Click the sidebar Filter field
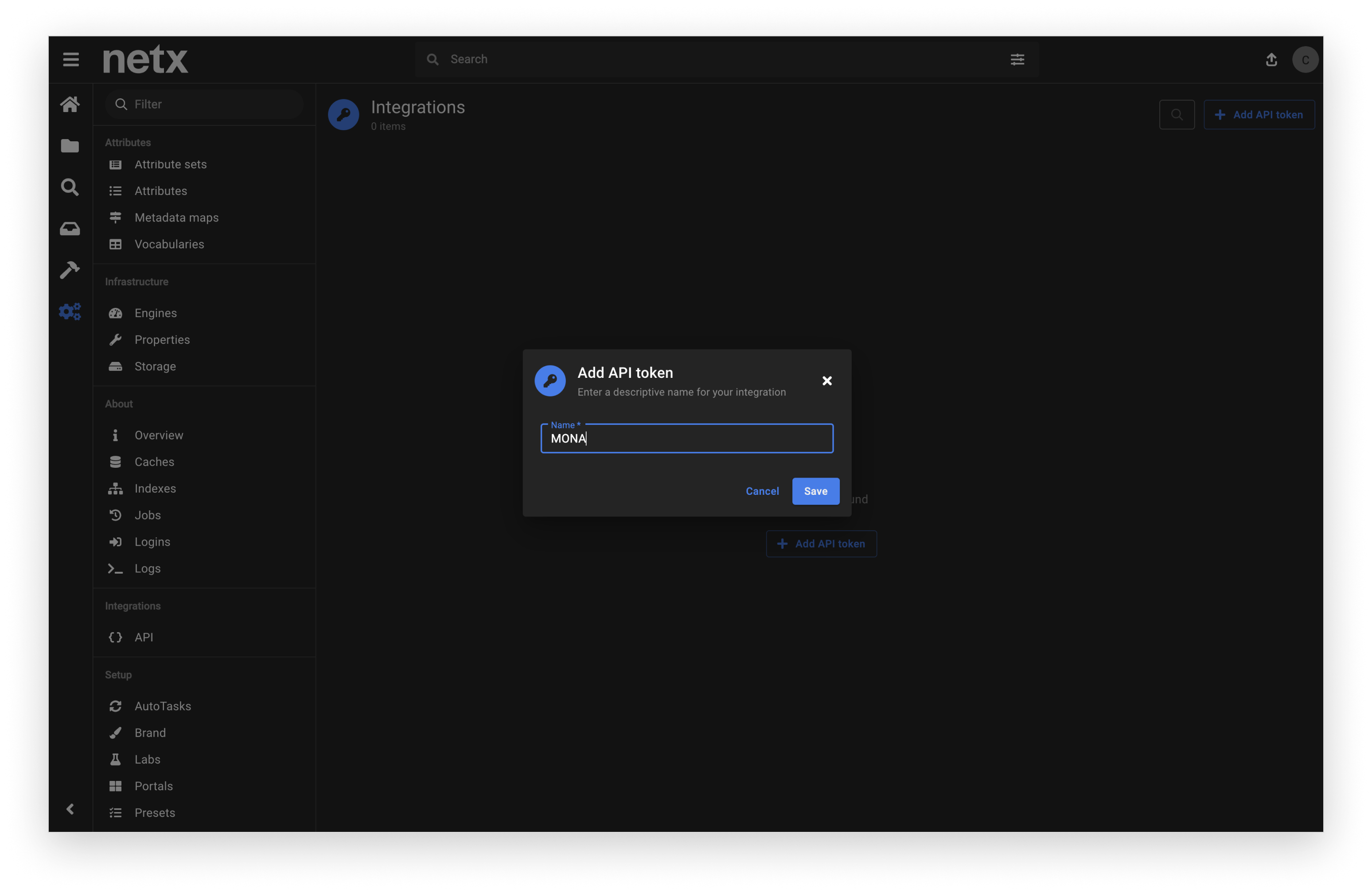Screen dimensions: 1372x893 204,104
